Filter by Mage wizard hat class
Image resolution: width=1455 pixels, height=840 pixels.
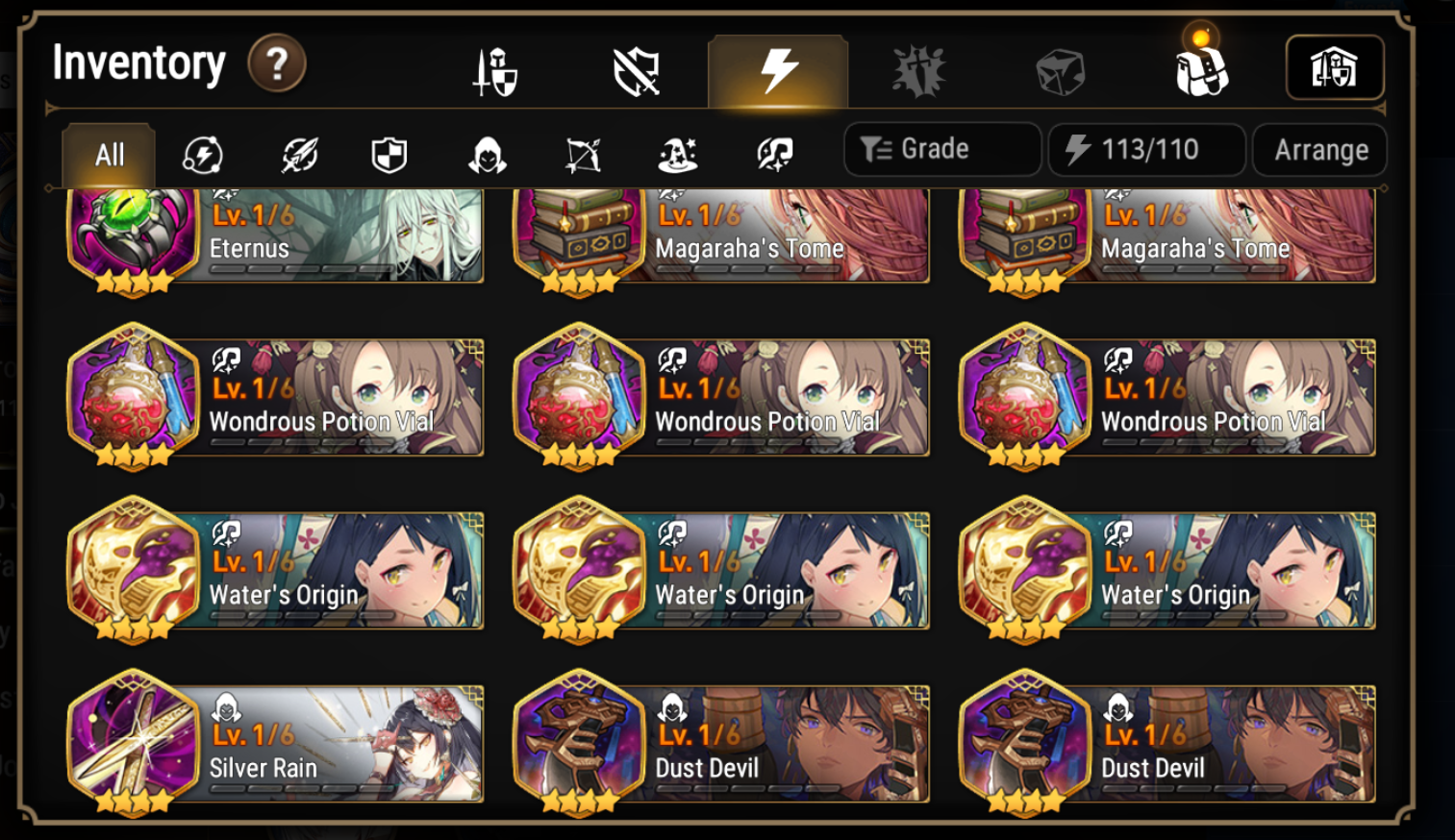(x=678, y=155)
